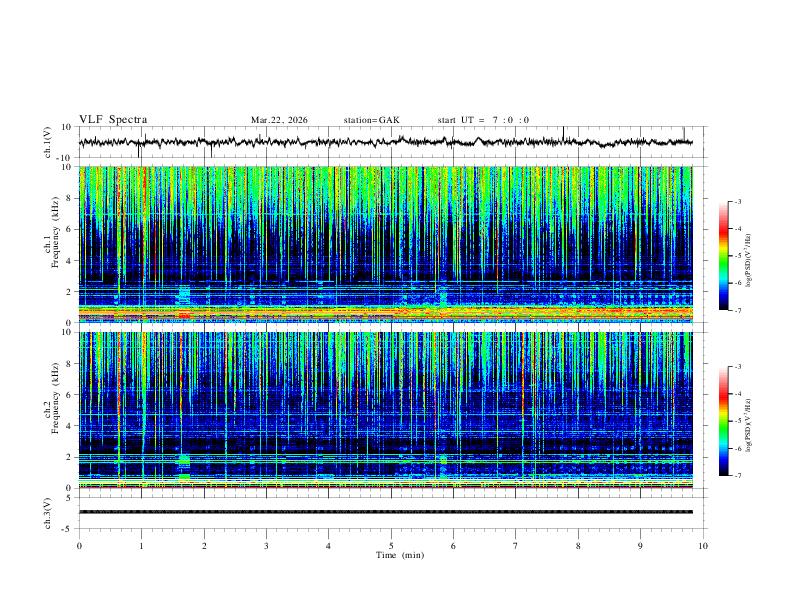Click the "-7" tick of ch.2 color bar
Viewport: 792px width, 612px height.
pos(737,476)
